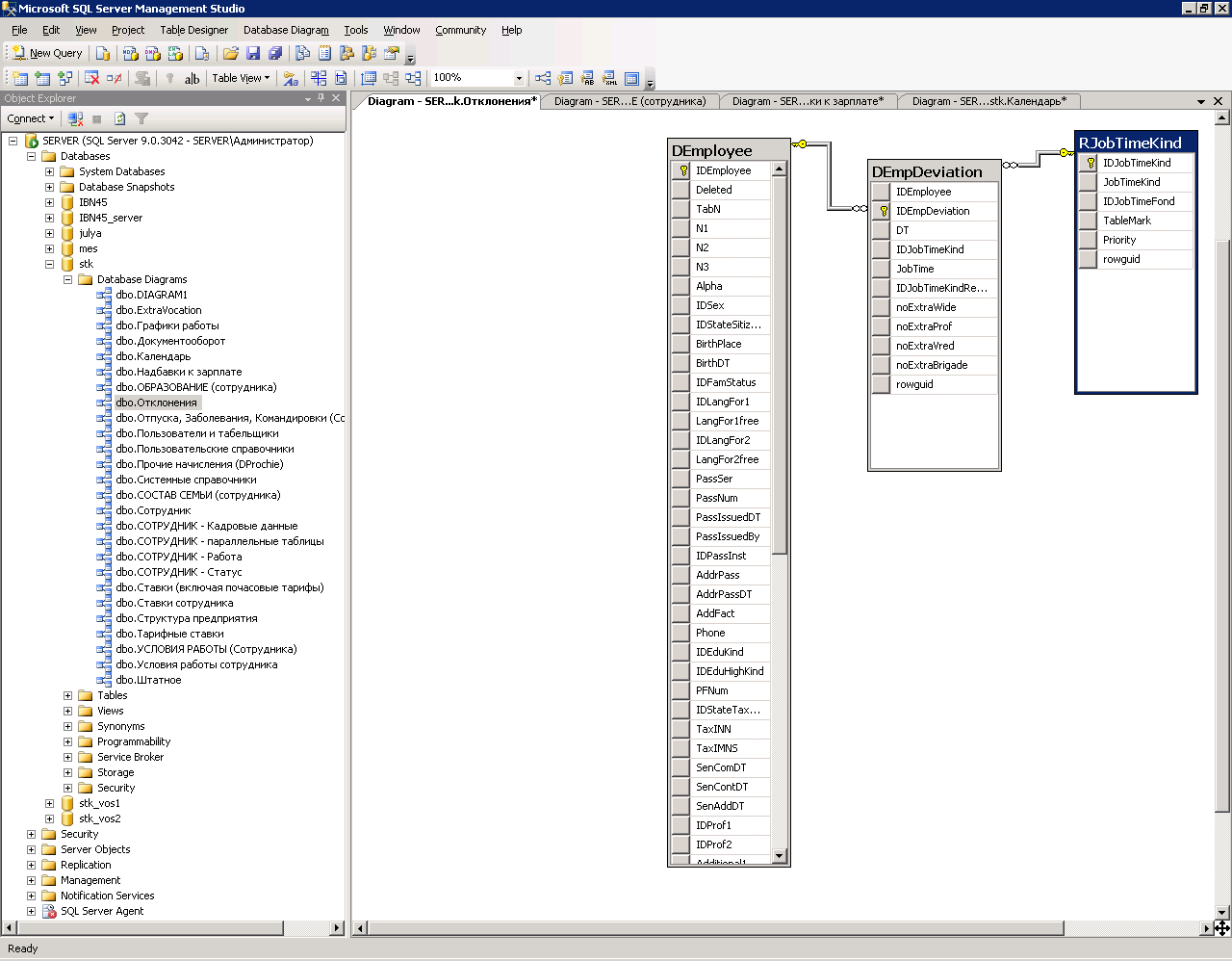Click the Autosize Selected Tables icon

click(x=369, y=78)
